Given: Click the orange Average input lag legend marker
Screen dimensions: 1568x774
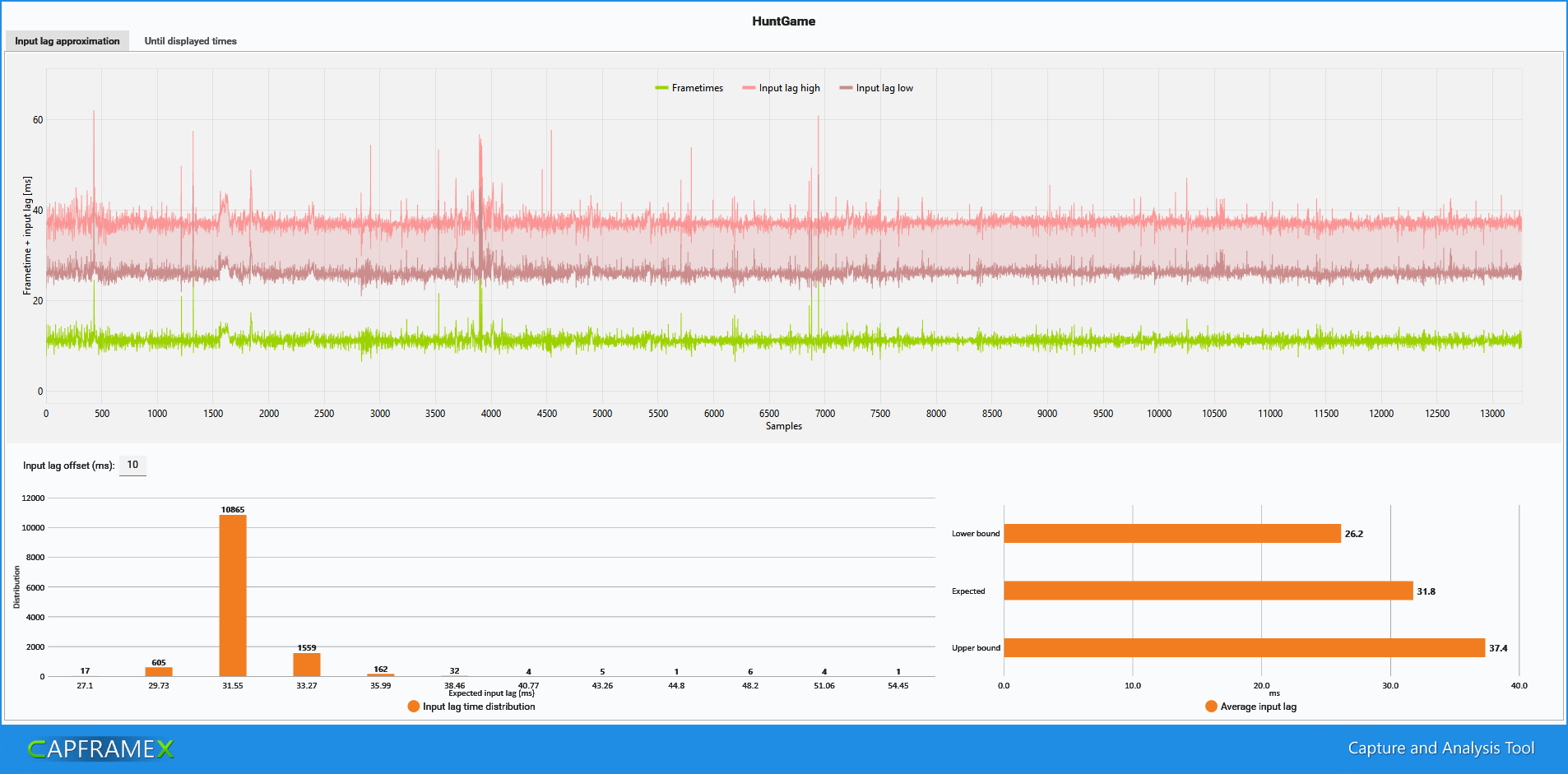Looking at the screenshot, I should coord(1211,707).
